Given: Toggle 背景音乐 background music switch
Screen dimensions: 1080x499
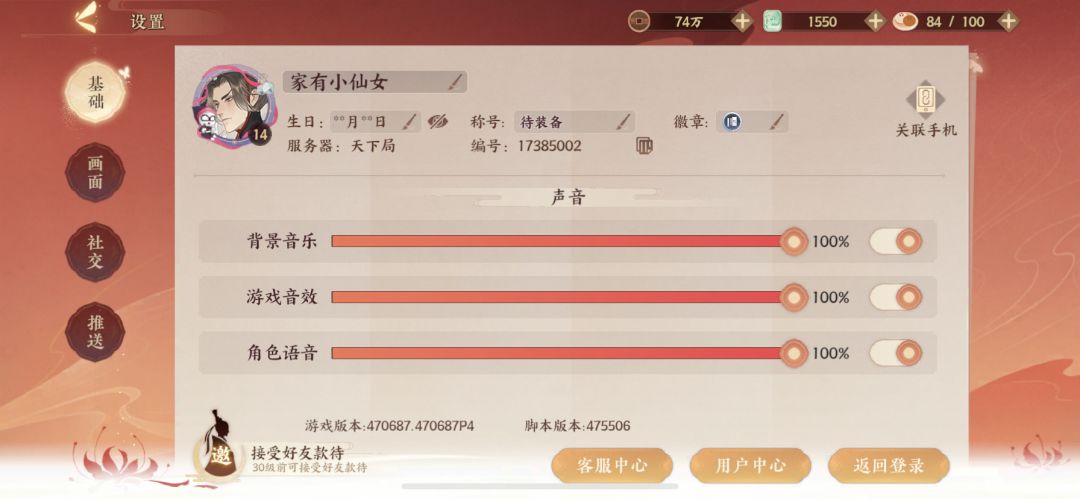Looking at the screenshot, I should (895, 241).
